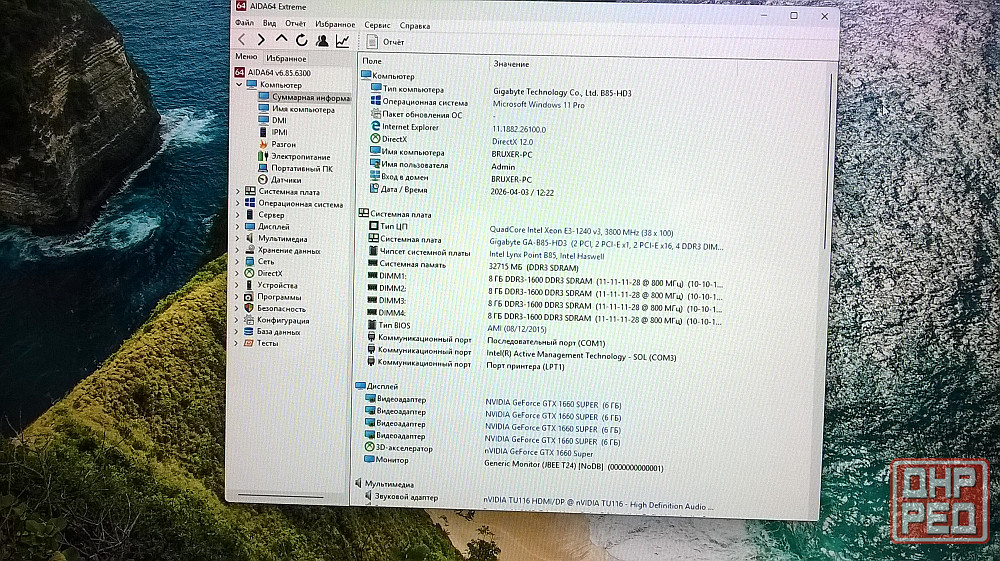Expand the Хранение данных tree node
1000x561 pixels.
[x=237, y=250]
